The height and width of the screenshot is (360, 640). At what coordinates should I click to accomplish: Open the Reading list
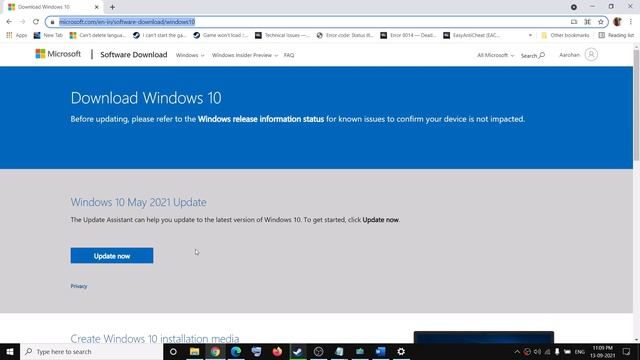[x=616, y=36]
